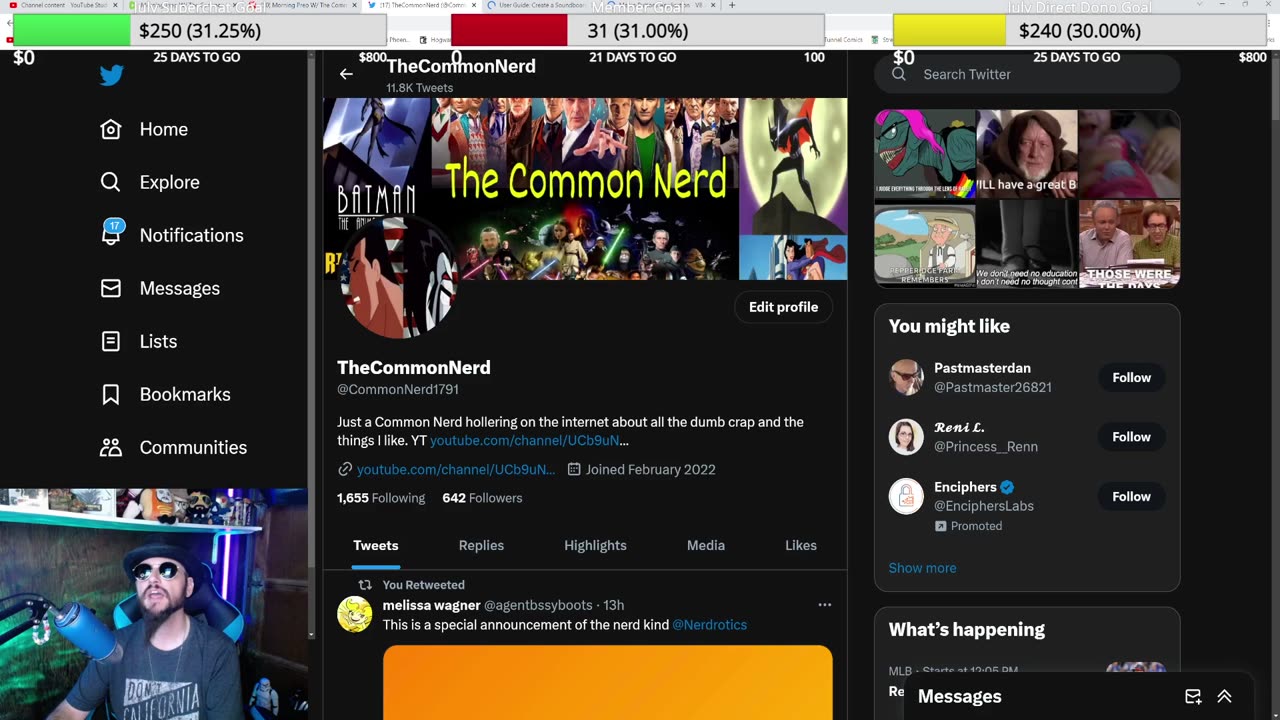Open the youtube.com/channel website link
Viewport: 1280px width, 720px height.
(455, 469)
